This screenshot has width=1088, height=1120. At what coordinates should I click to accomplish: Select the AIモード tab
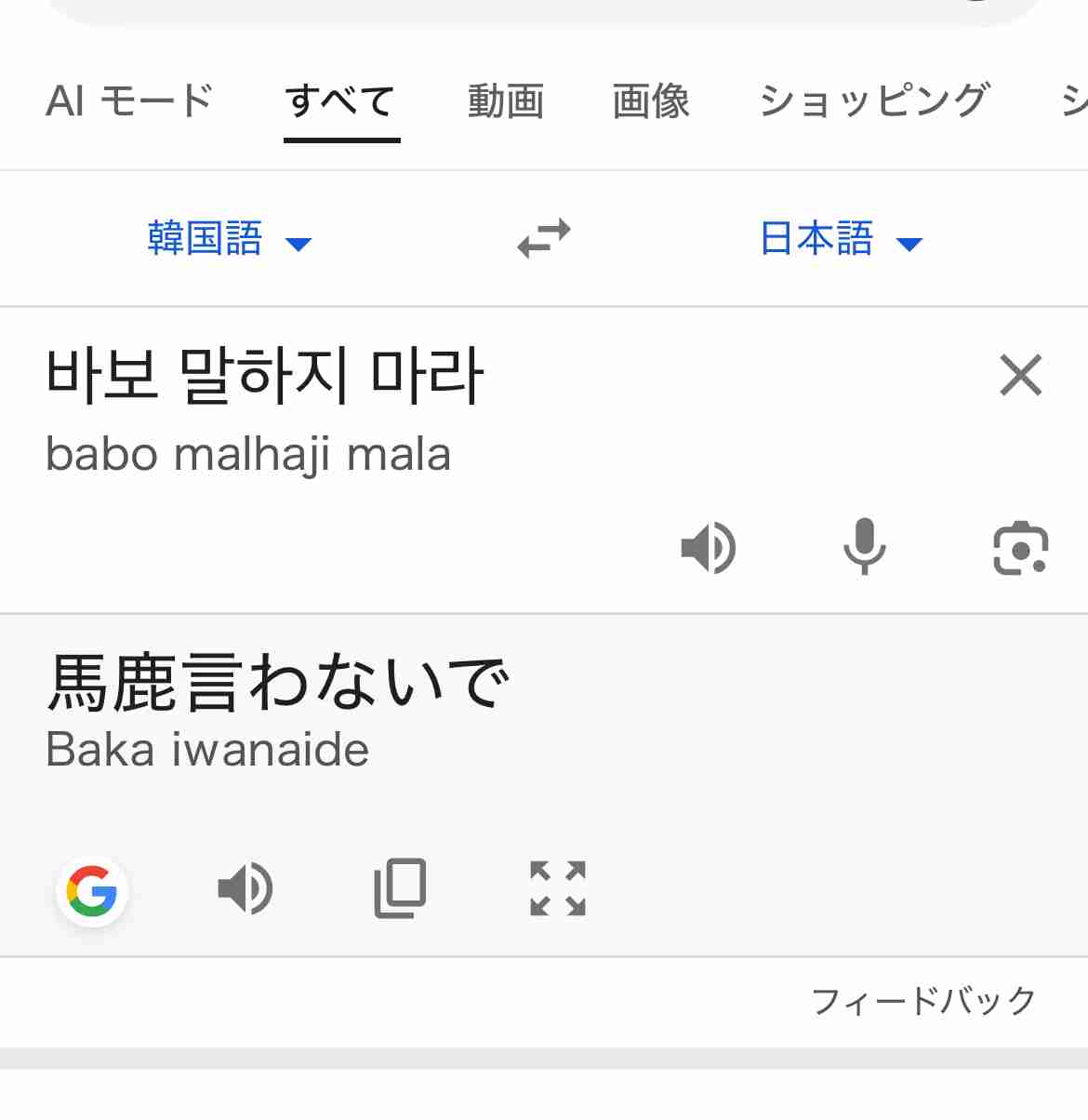(130, 102)
